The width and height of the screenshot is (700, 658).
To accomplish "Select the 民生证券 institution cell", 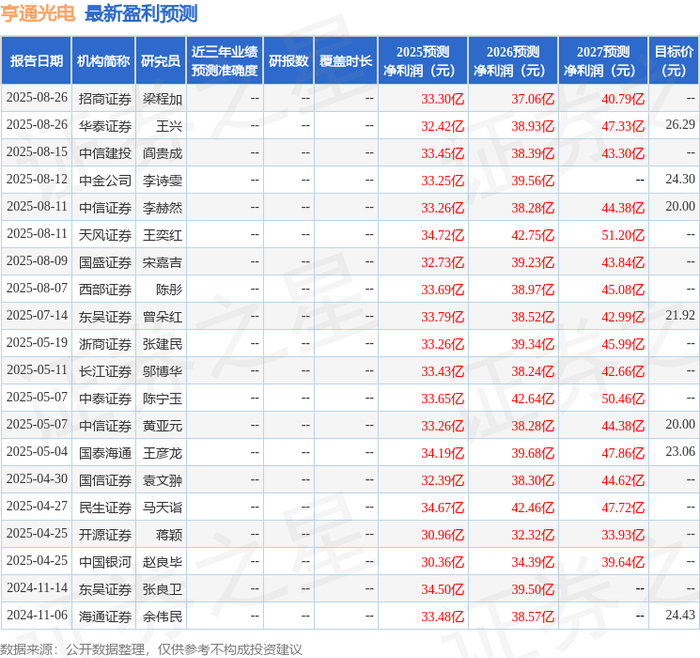I will coord(105,508).
